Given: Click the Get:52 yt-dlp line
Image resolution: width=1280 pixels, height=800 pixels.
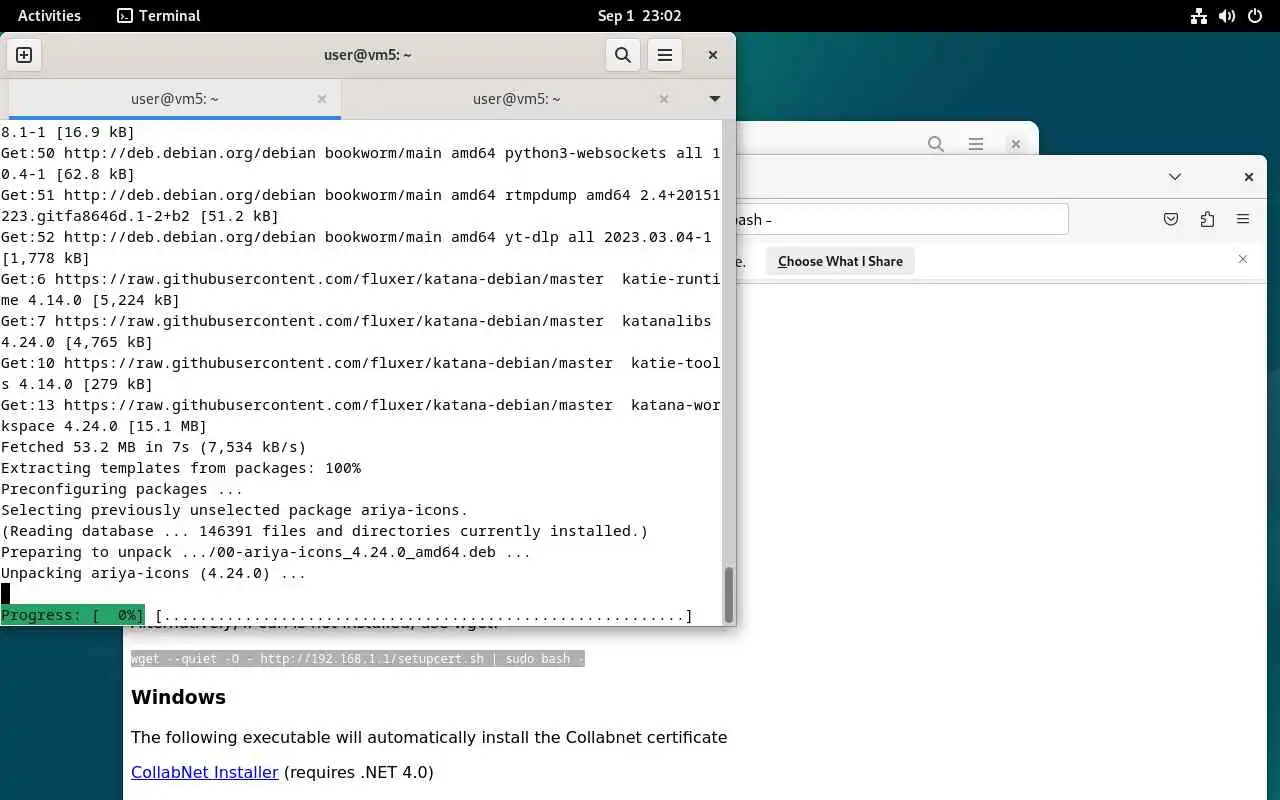Looking at the screenshot, I should coord(360,247).
